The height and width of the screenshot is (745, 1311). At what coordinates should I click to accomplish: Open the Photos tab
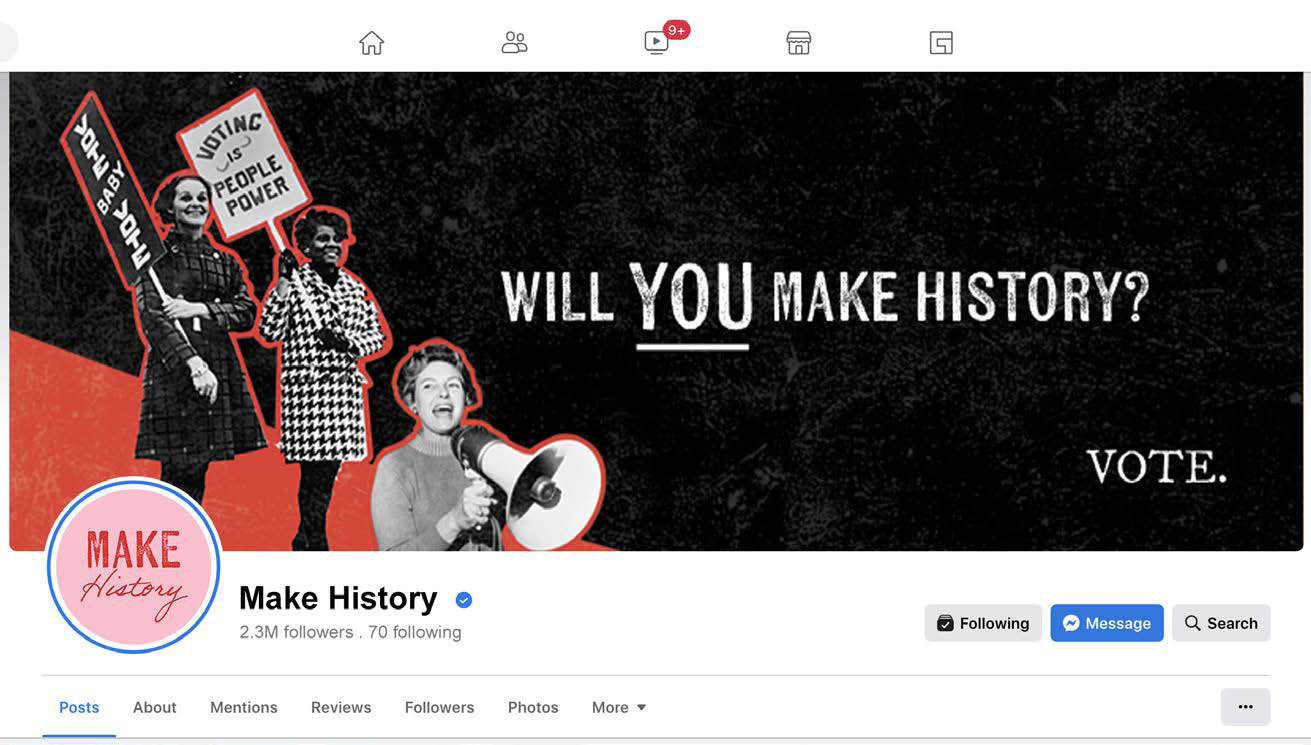point(533,707)
